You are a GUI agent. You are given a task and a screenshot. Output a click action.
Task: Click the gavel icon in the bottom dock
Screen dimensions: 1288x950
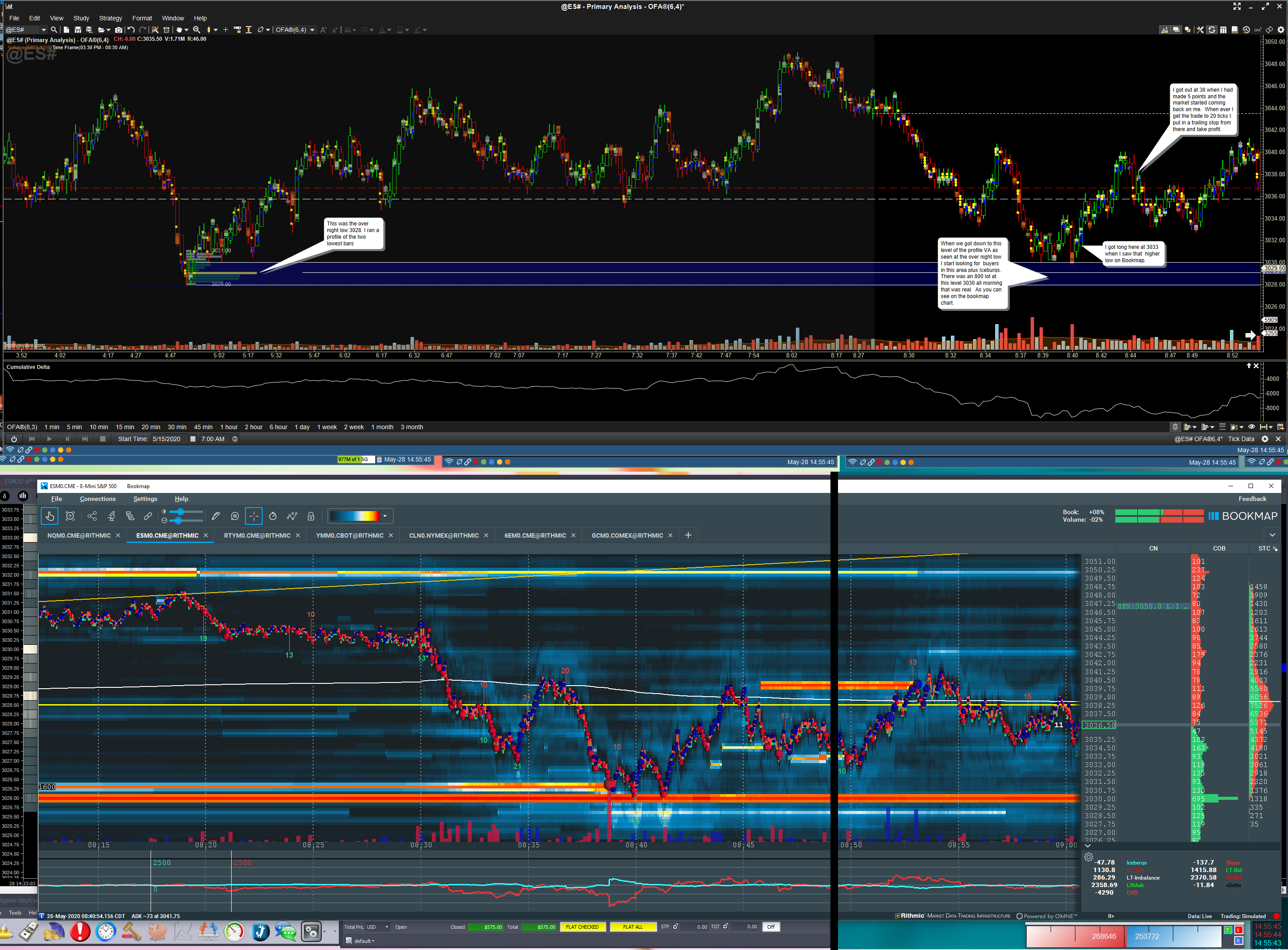coord(132,931)
